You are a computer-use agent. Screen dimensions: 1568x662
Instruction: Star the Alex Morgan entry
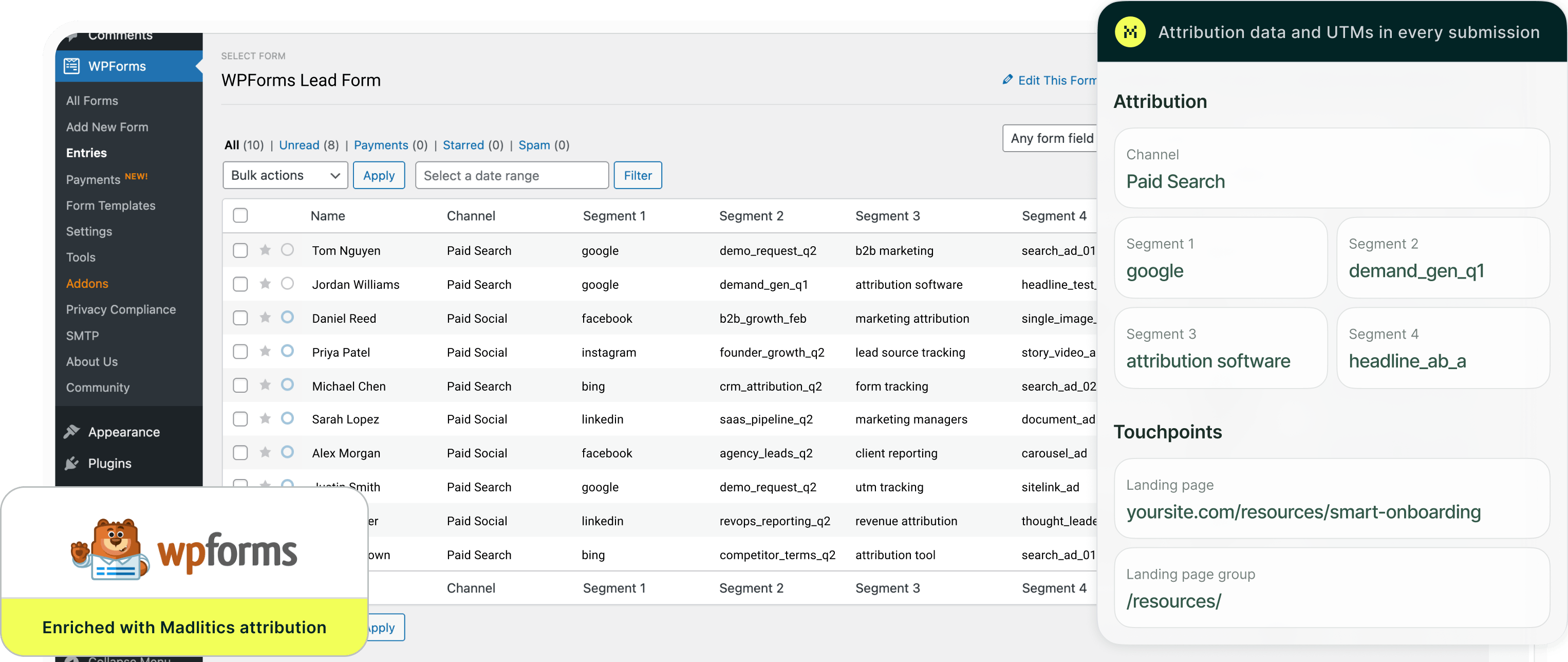[265, 452]
